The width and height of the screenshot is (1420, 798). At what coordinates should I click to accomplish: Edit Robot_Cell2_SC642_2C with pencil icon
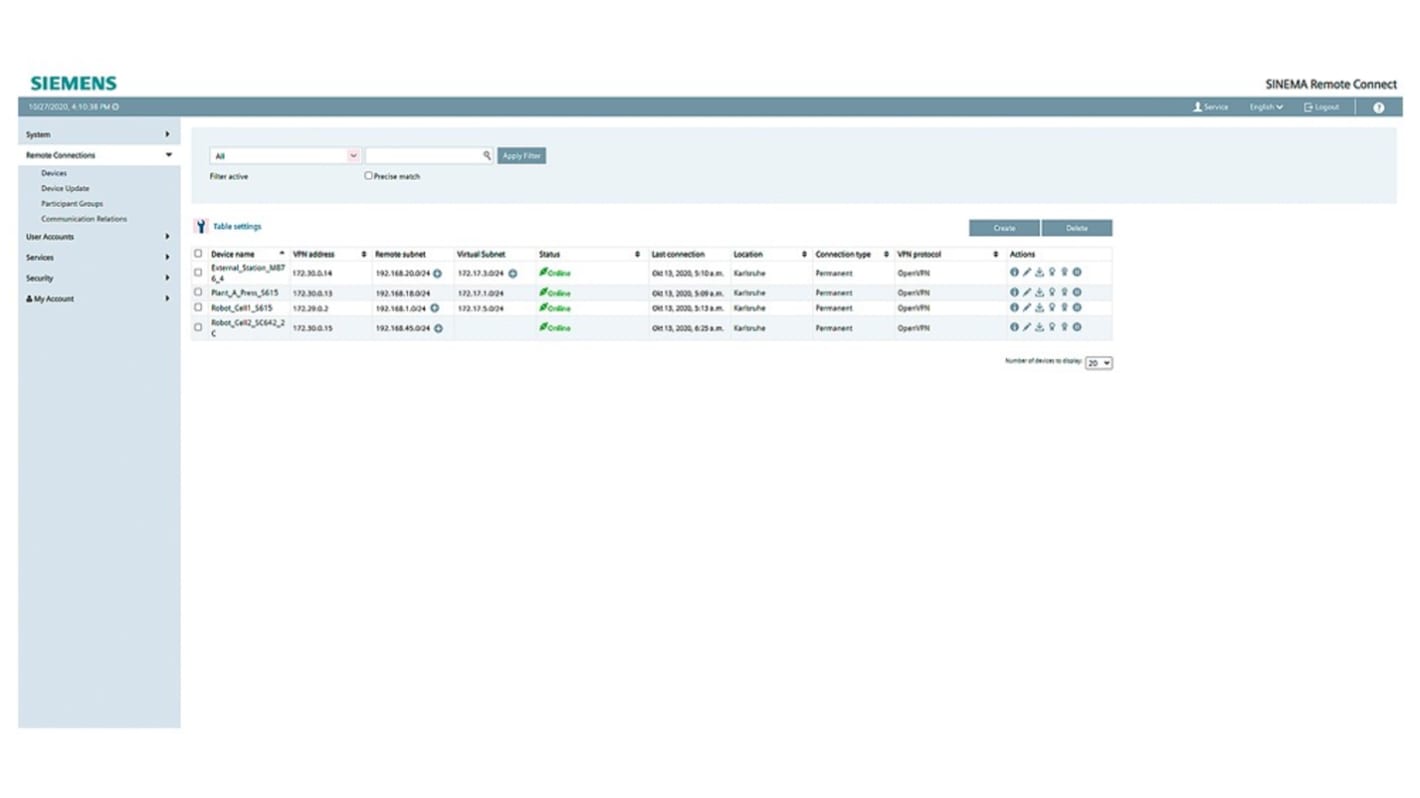1027,327
